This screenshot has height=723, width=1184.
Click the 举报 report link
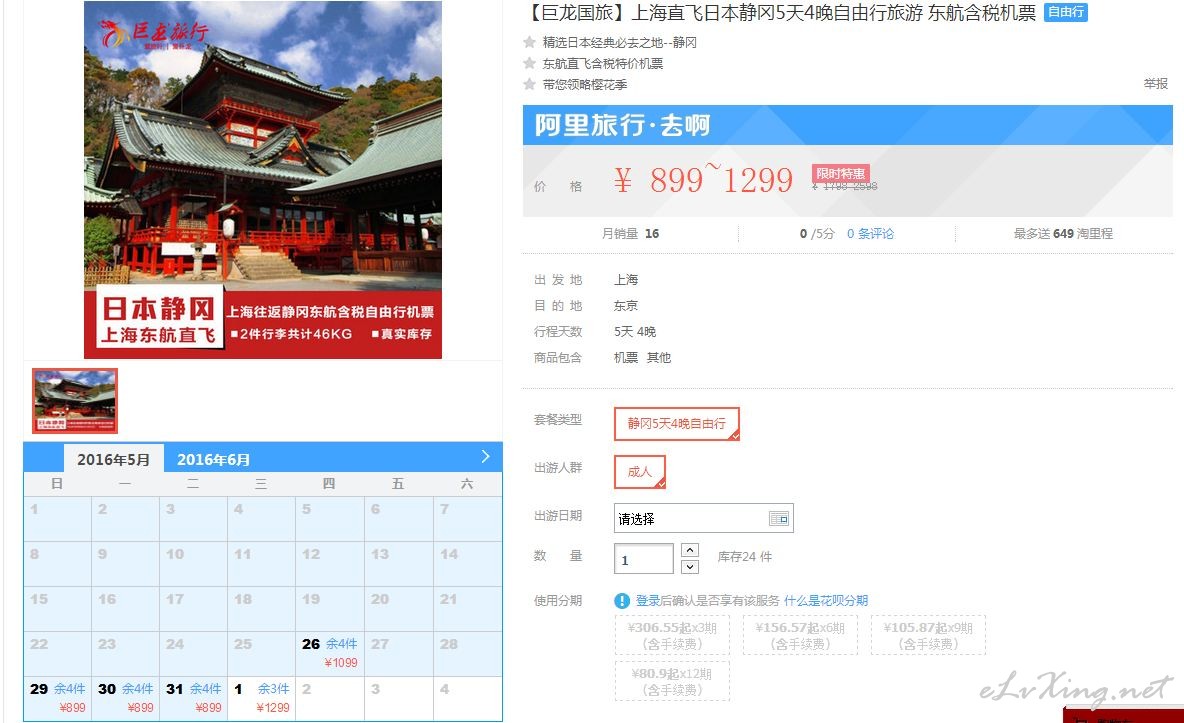click(1155, 84)
